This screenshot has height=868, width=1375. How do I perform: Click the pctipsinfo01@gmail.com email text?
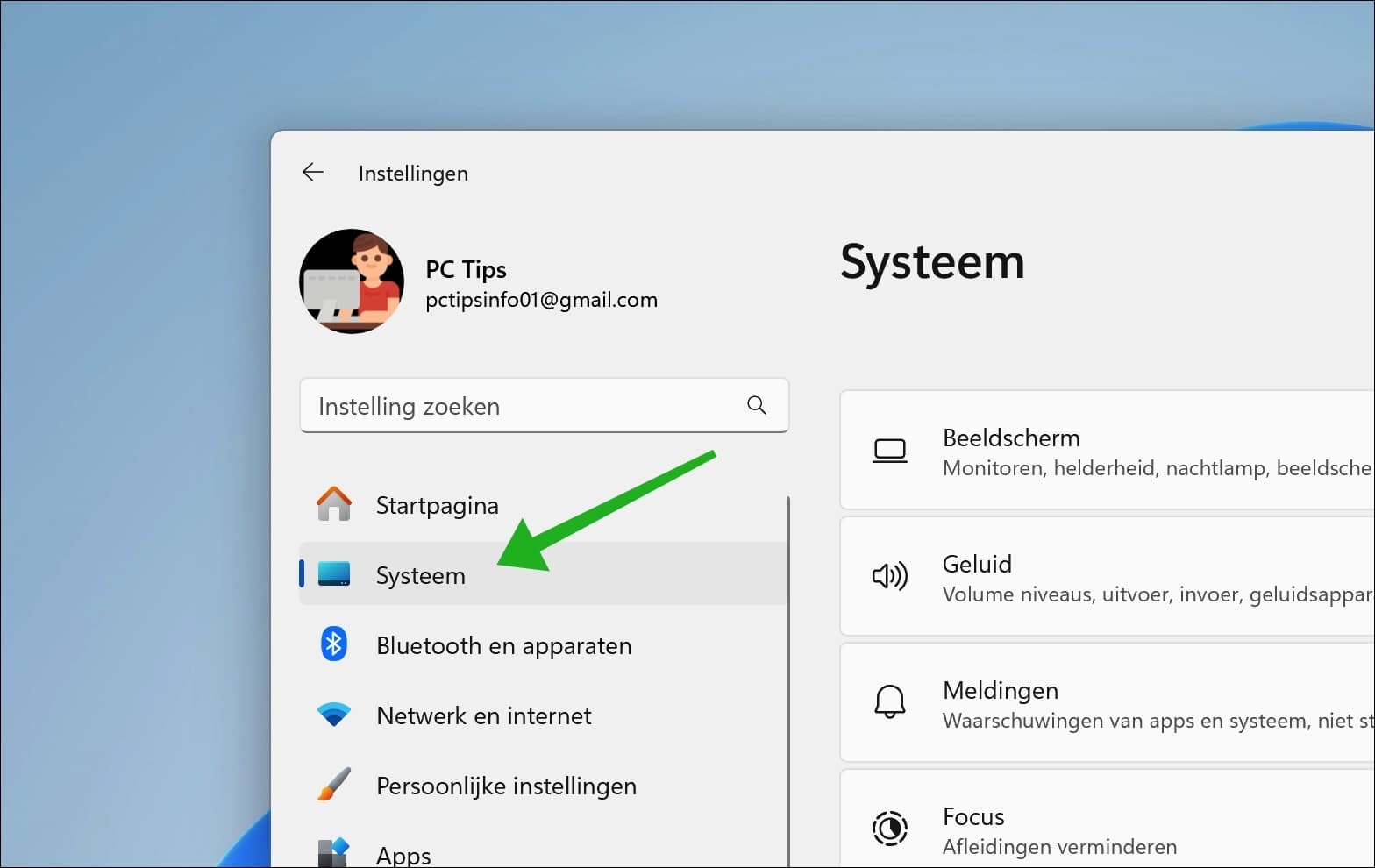(x=541, y=300)
